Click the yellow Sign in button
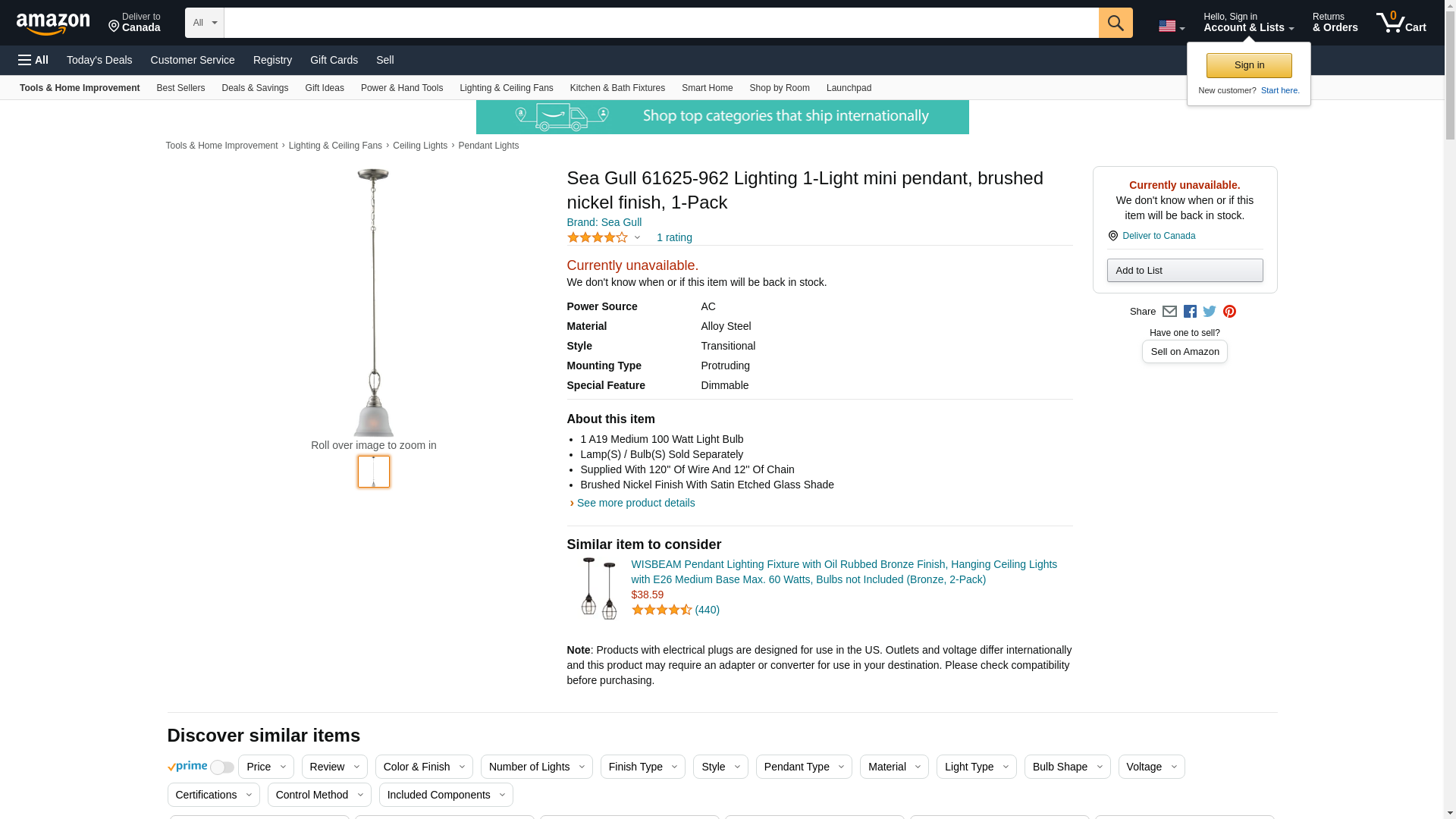Viewport: 1456px width, 819px height. (1249, 65)
